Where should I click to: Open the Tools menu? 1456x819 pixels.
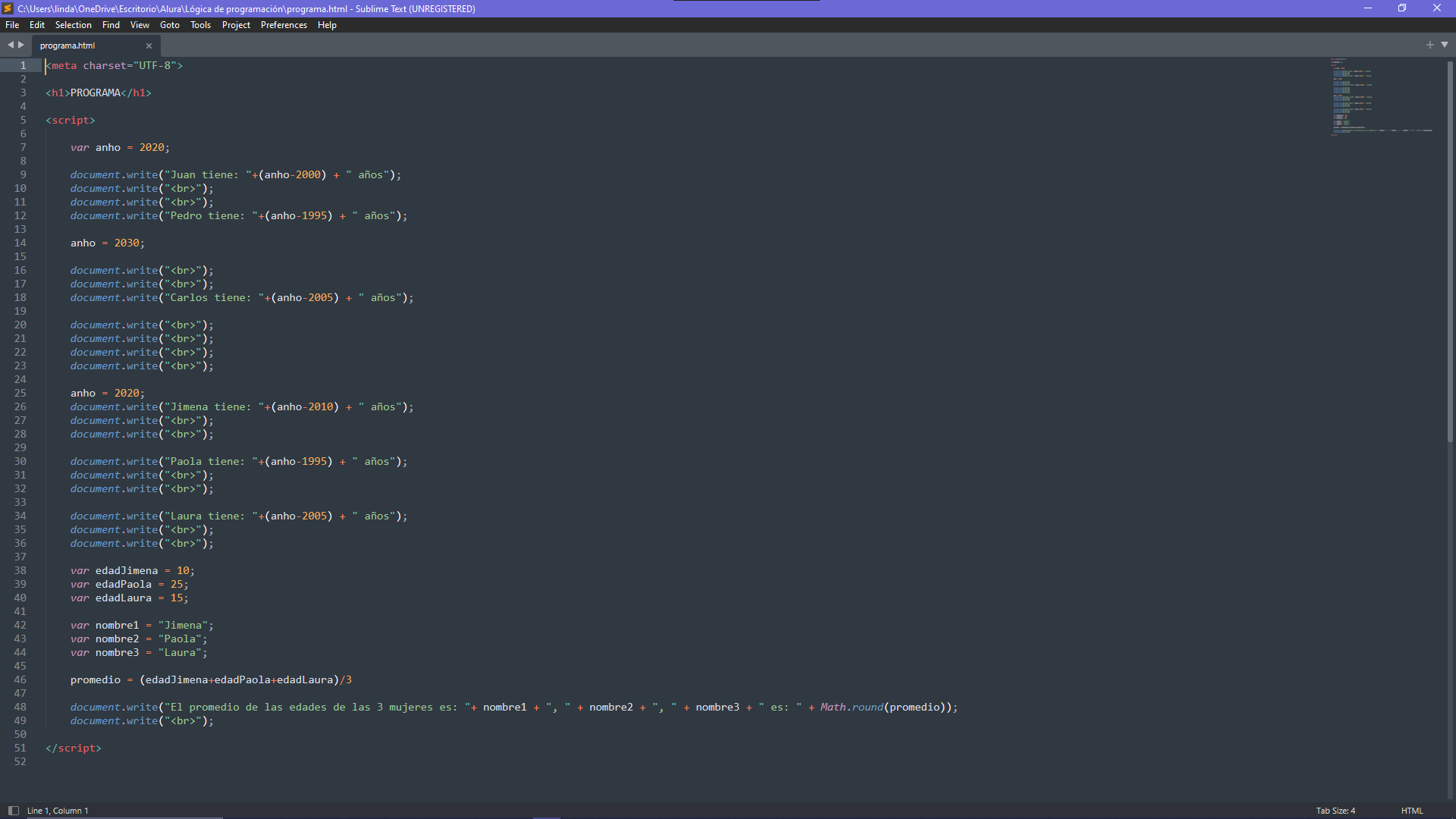(x=200, y=25)
